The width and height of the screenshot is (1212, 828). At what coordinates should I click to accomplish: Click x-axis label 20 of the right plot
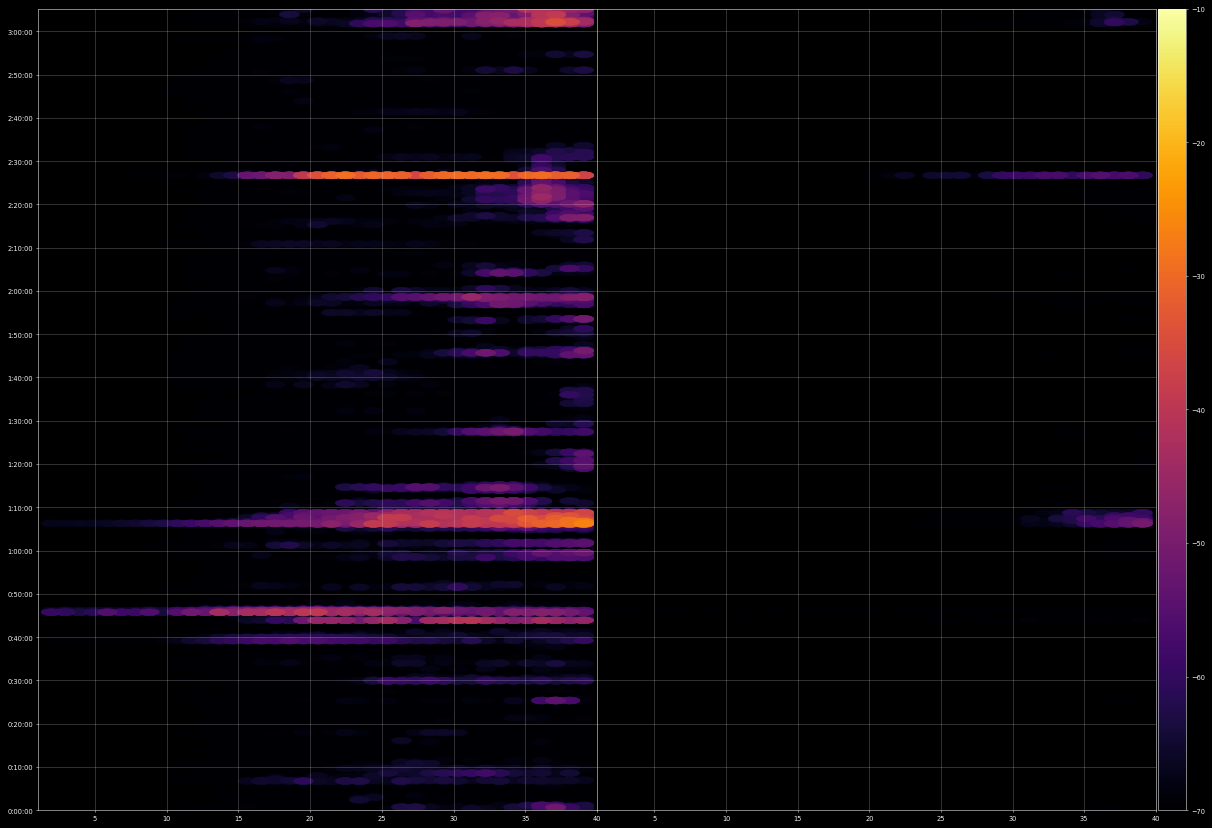[870, 819]
